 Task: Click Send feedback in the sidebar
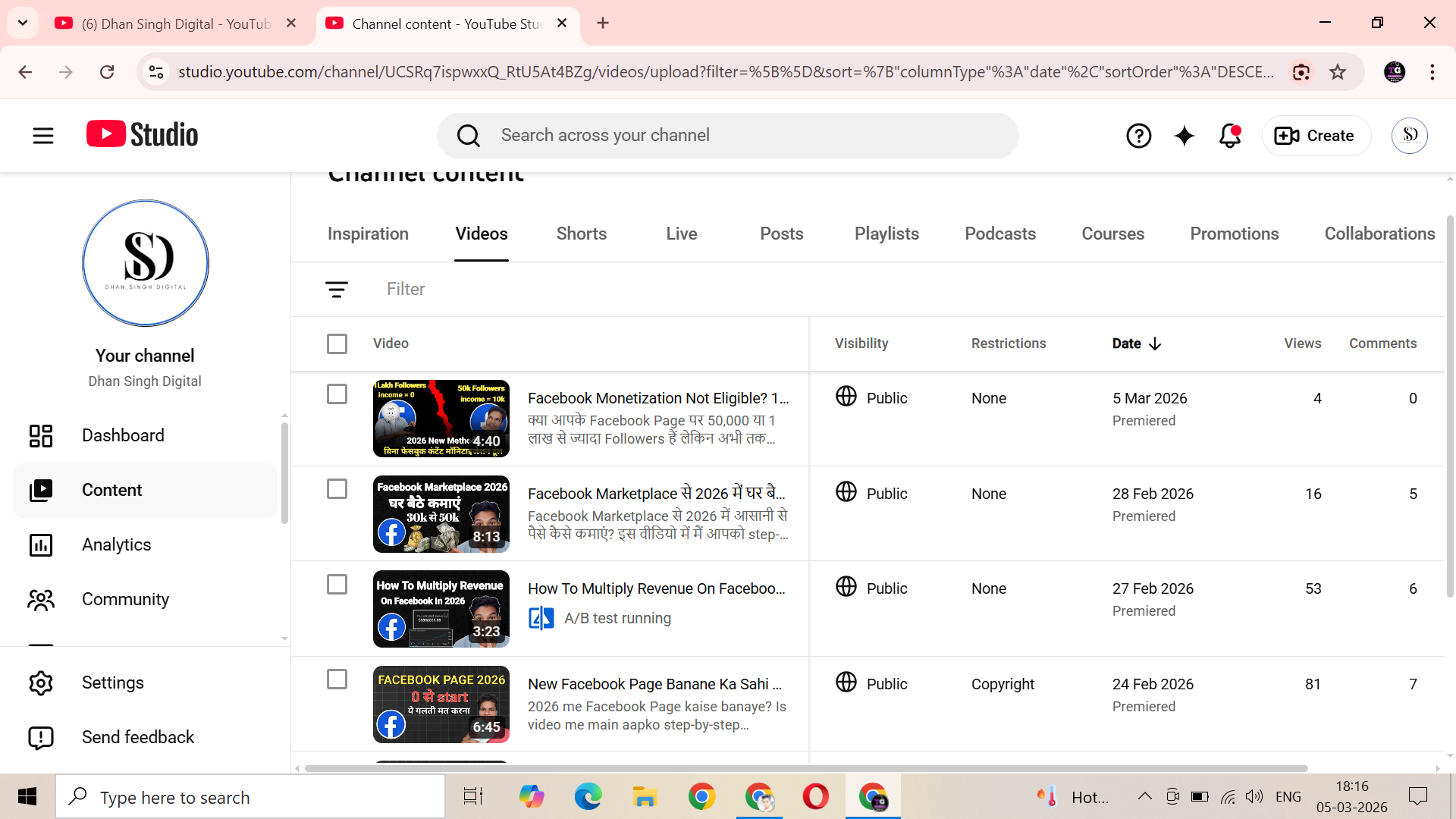coord(137,736)
